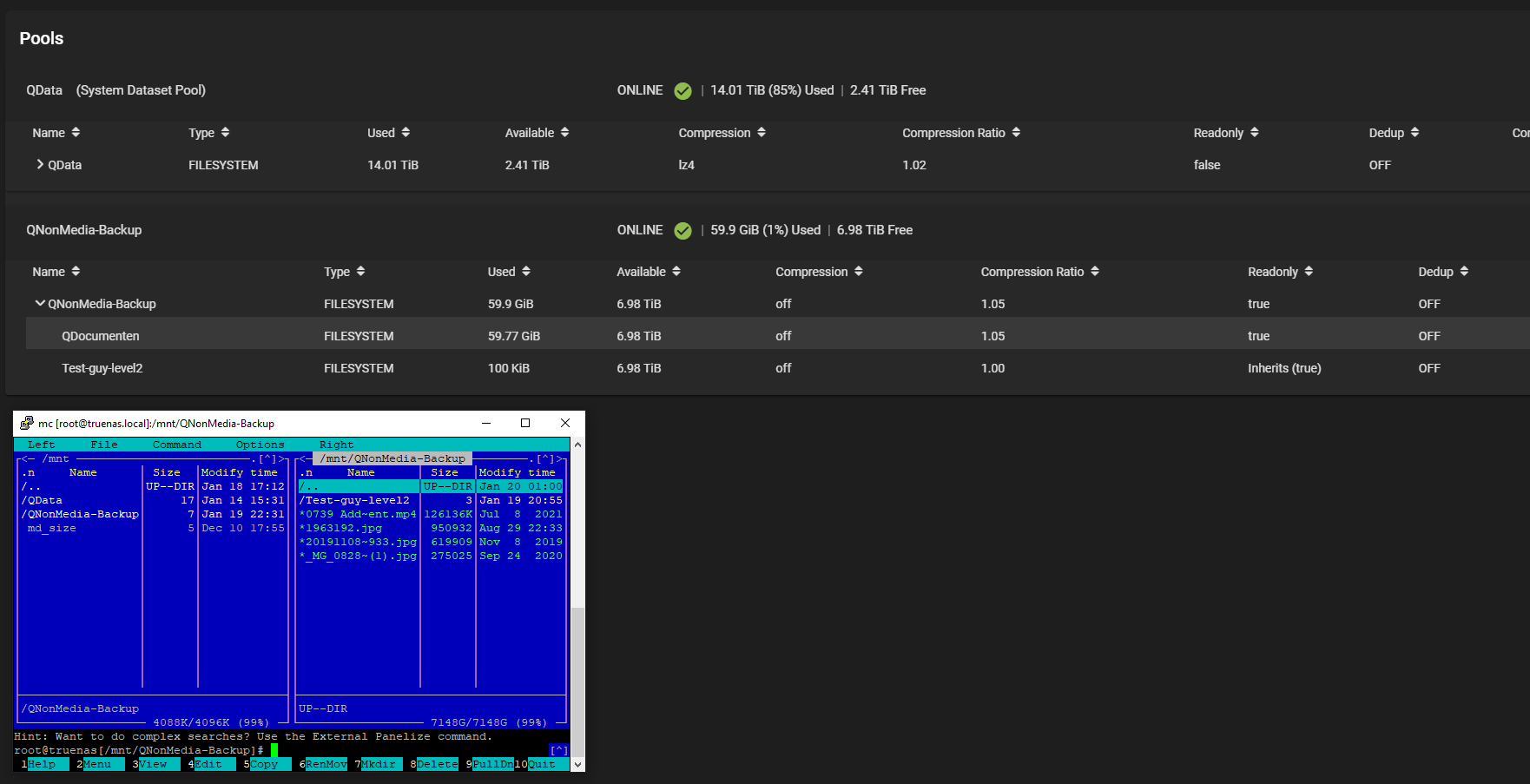Select the Test-guy-level2 dataset row
The image size is (1530, 784).
click(x=777, y=368)
